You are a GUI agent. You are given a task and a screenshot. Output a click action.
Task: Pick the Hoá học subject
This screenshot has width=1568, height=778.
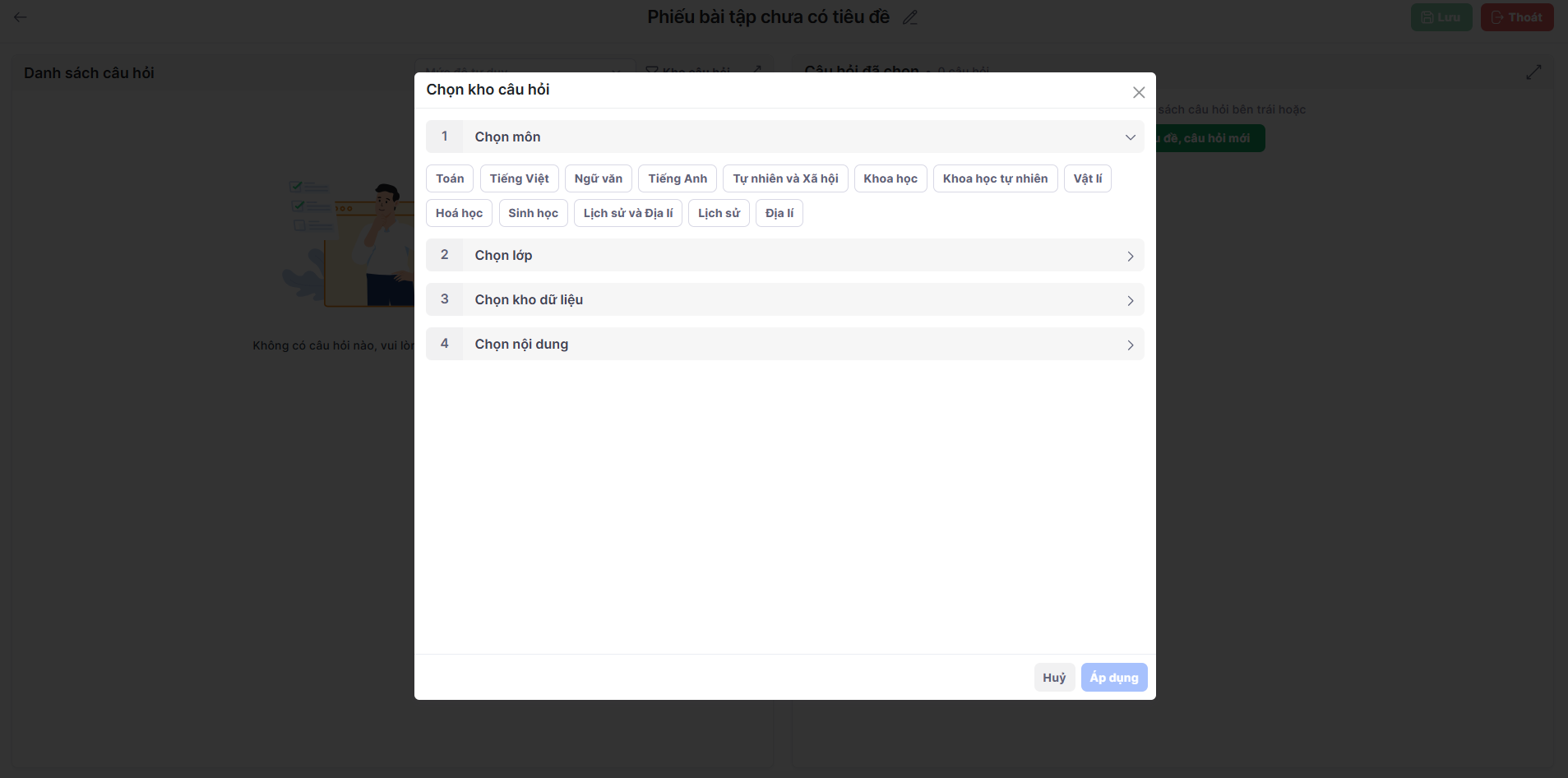459,213
